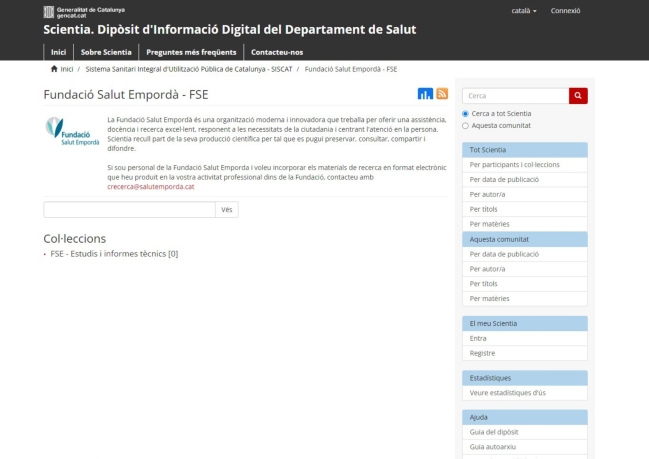The height and width of the screenshot is (459, 649).
Task: Open Preguntes més freqüents tab
Action: point(191,52)
